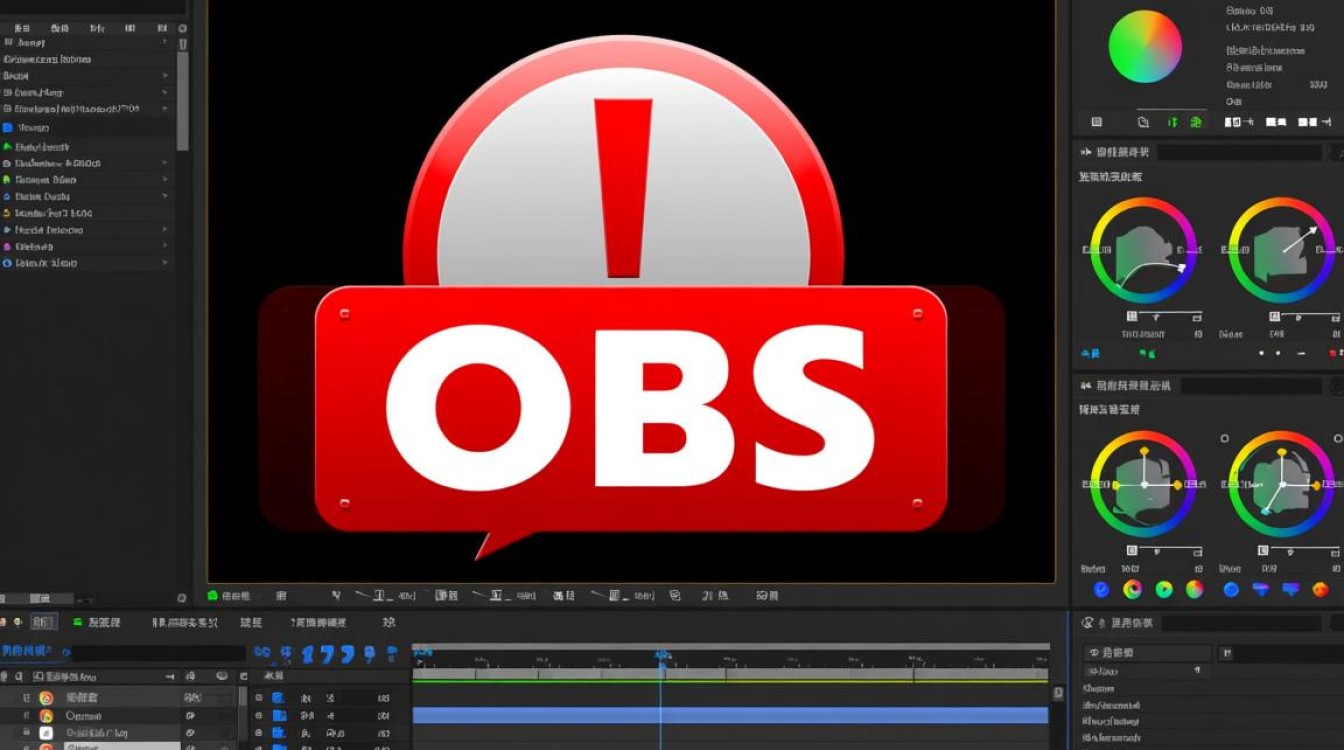Screen dimensions: 1344x750
Task: Pick a hue on the solid color wheel at top right
Action: tap(1145, 46)
